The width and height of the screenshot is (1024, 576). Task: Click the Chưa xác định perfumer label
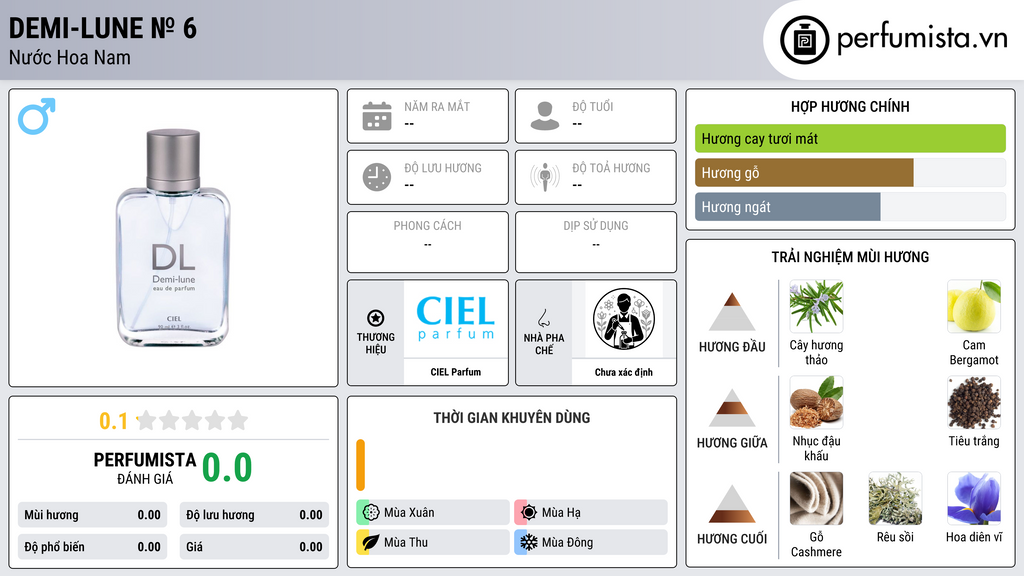624,372
